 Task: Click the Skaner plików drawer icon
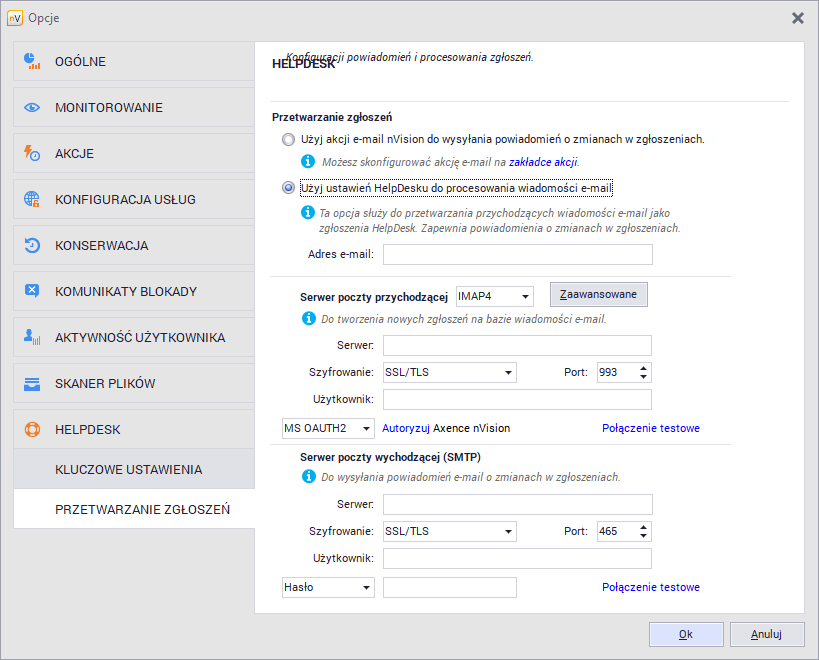[32, 384]
